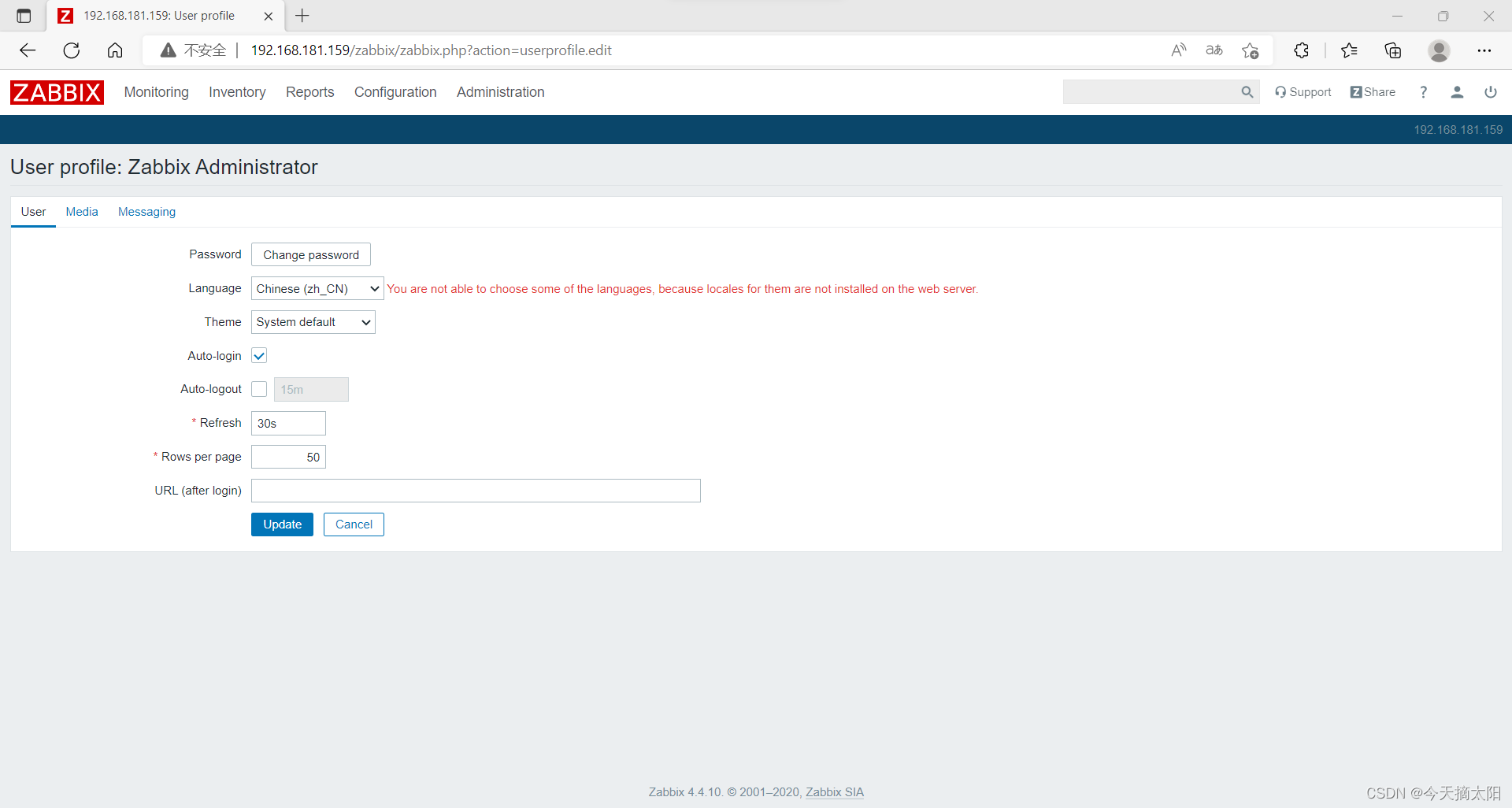Click the Refresh input field
The width and height of the screenshot is (1512, 808).
pos(288,423)
